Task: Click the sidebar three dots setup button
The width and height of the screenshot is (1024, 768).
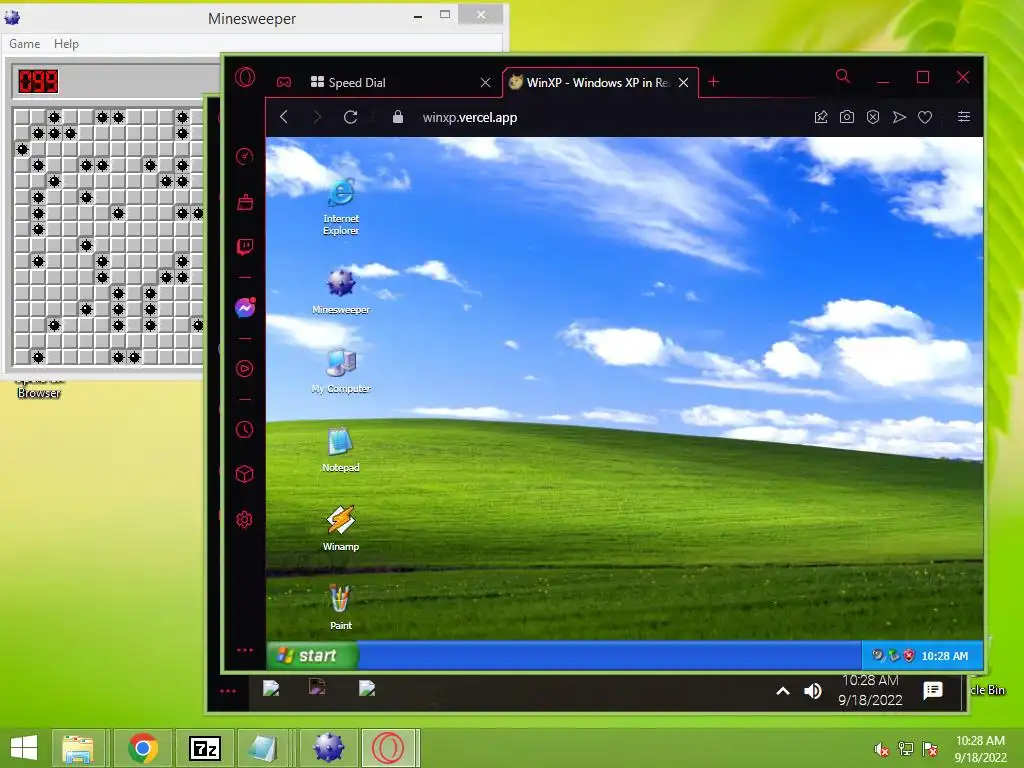Action: tap(245, 650)
